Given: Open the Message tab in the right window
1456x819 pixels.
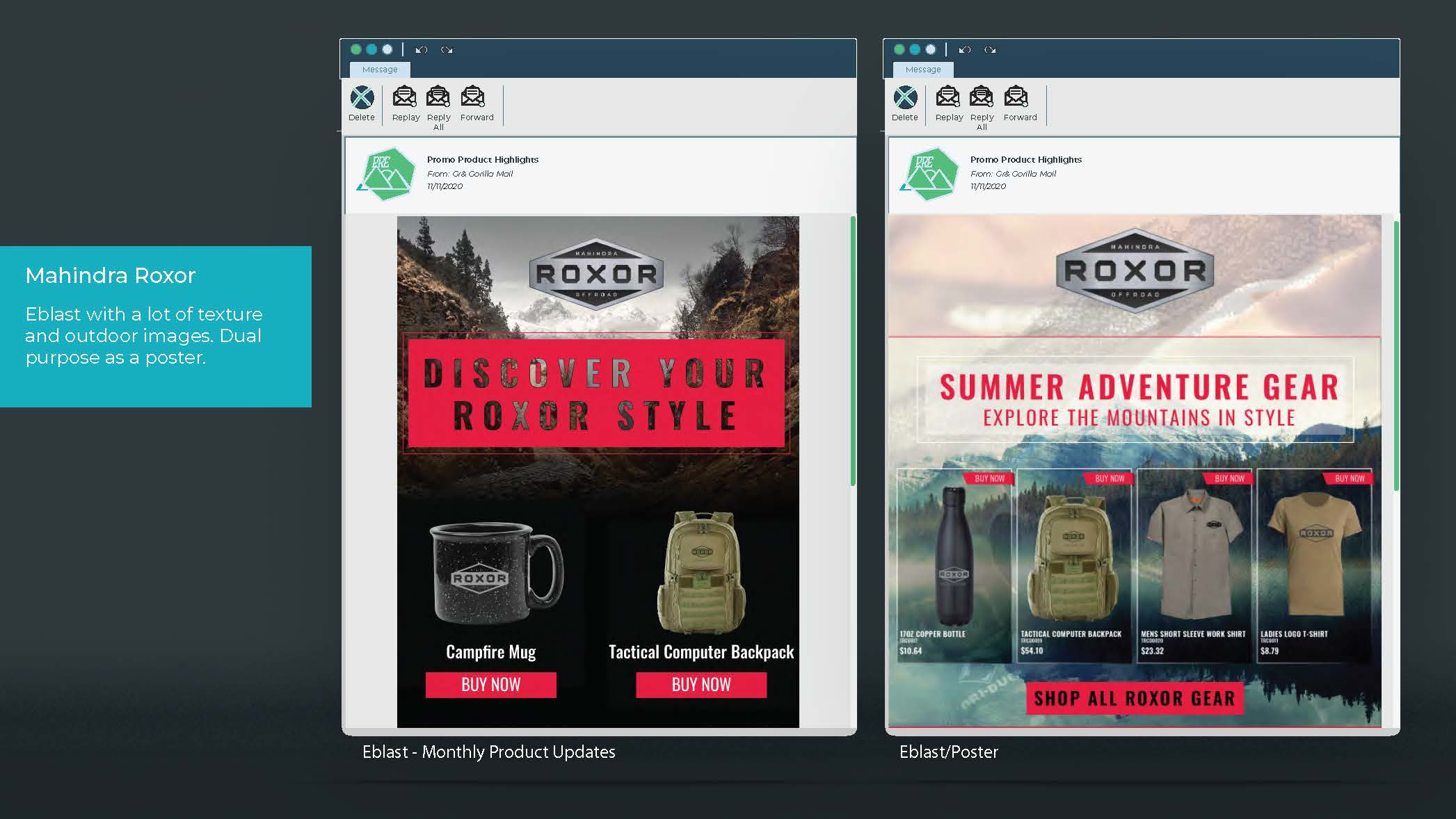Looking at the screenshot, I should click(923, 70).
